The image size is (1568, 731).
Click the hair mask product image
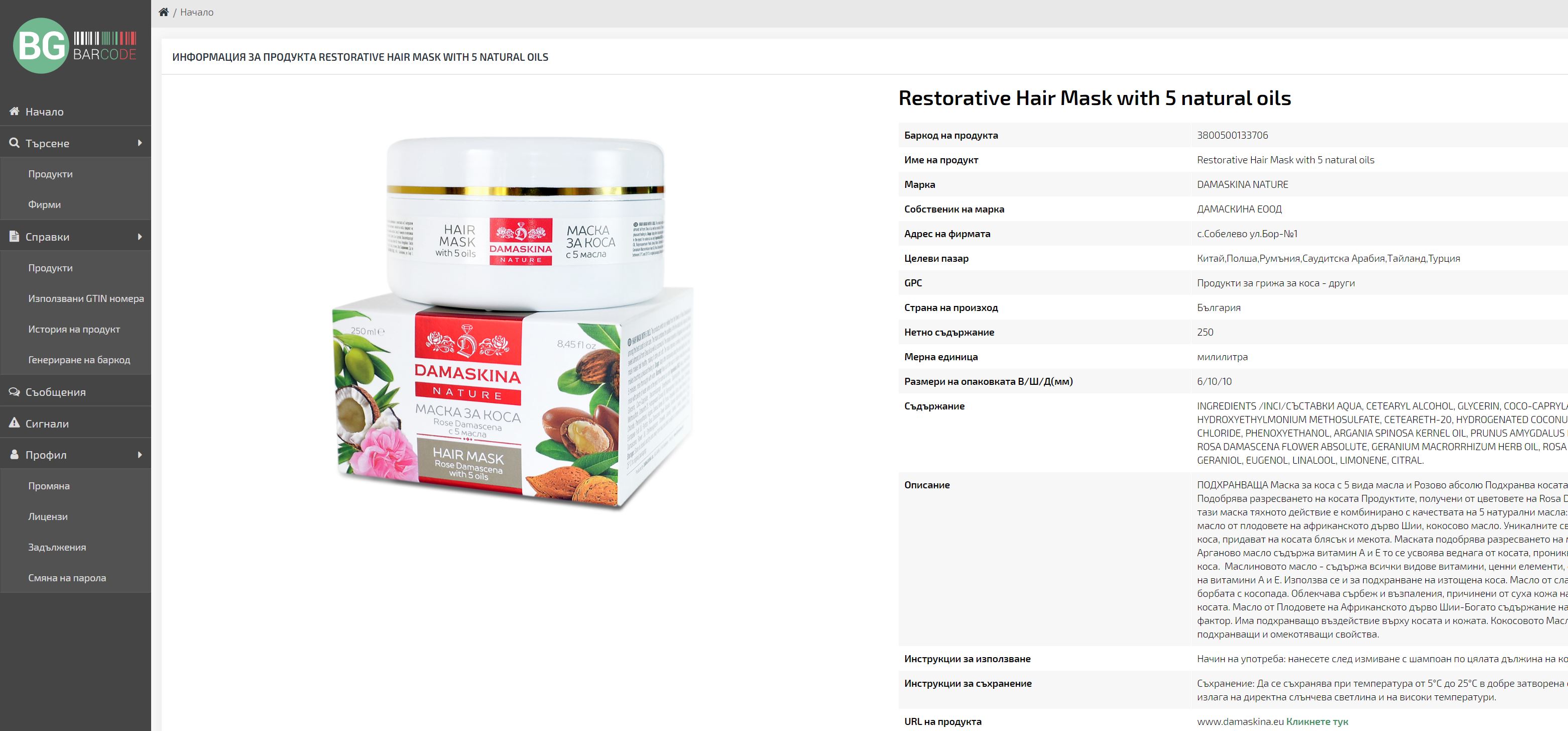[x=513, y=323]
